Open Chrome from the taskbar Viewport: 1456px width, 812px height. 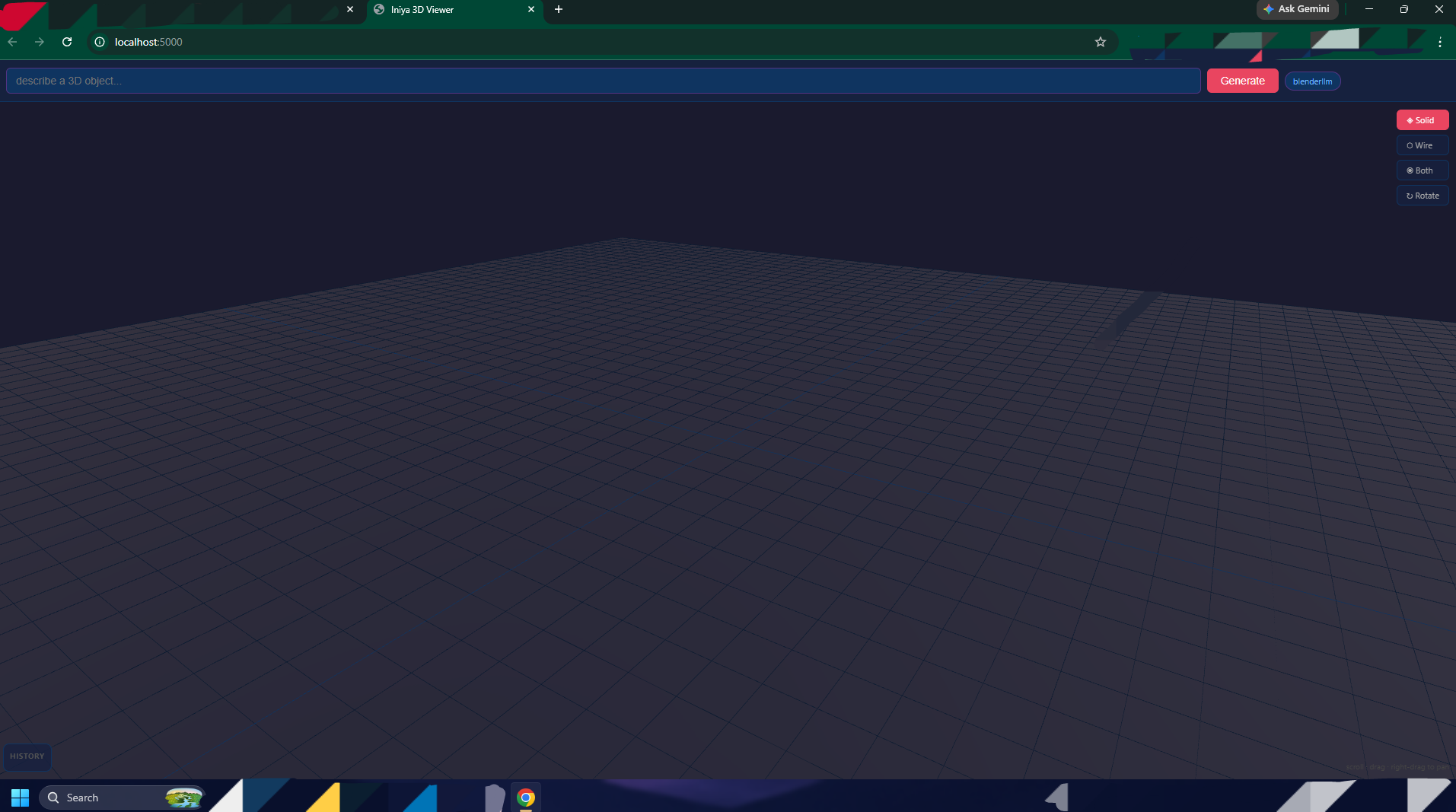(526, 798)
